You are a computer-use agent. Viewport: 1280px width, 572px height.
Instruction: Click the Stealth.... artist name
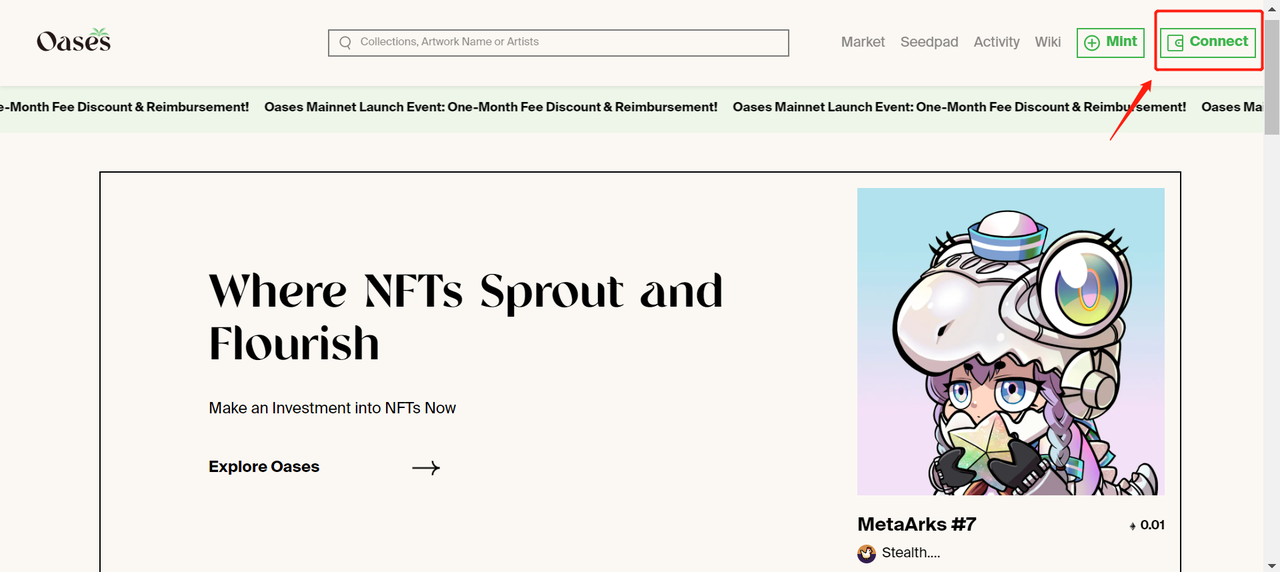pyautogui.click(x=911, y=553)
